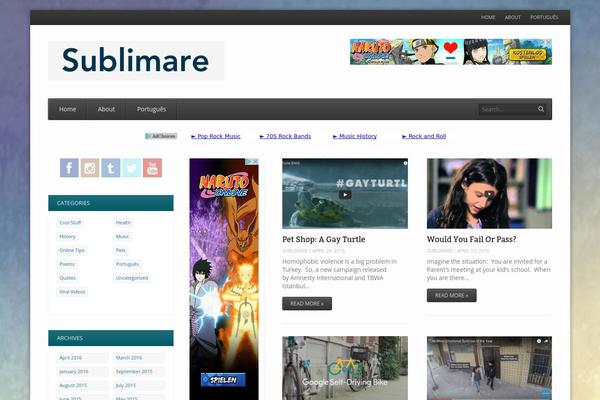The image size is (600, 400).
Task: Select the History category
Action: click(67, 237)
